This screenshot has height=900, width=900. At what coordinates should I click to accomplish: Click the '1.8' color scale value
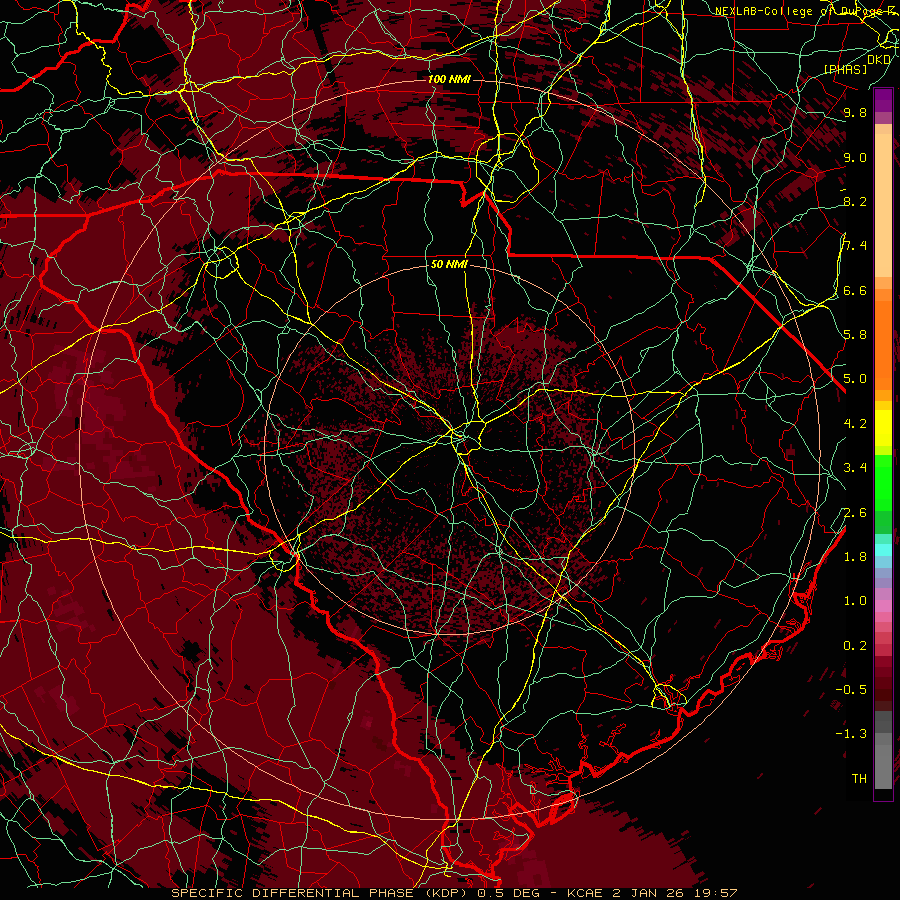coord(855,557)
